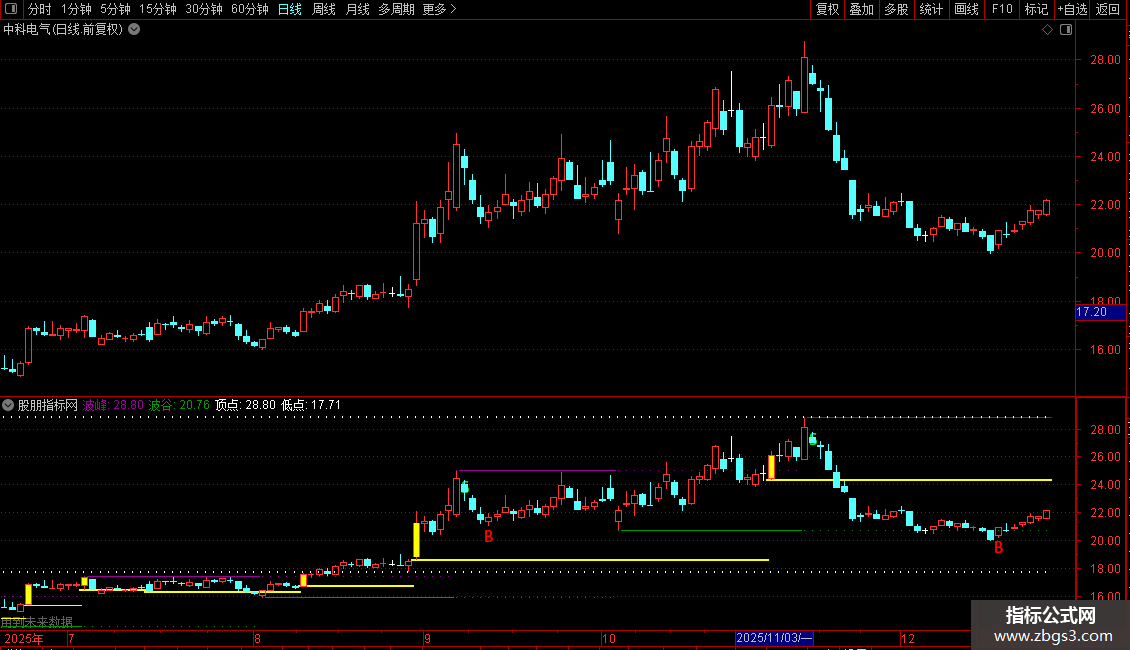Switch to the 分时 view

tap(40, 9)
